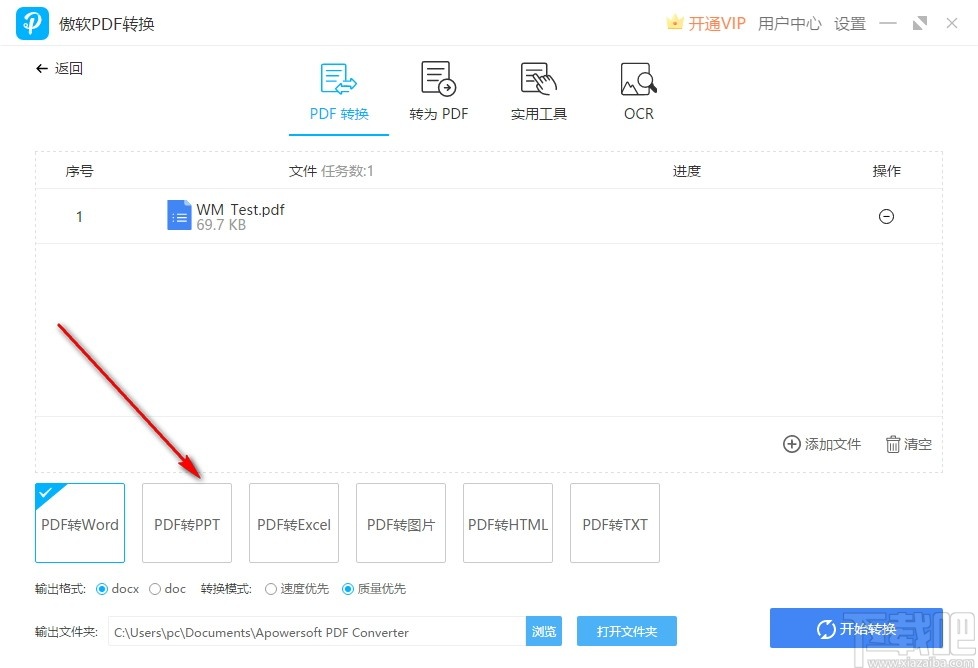Select PDF转PPT conversion type
The height and width of the screenshot is (668, 978).
pyautogui.click(x=186, y=522)
